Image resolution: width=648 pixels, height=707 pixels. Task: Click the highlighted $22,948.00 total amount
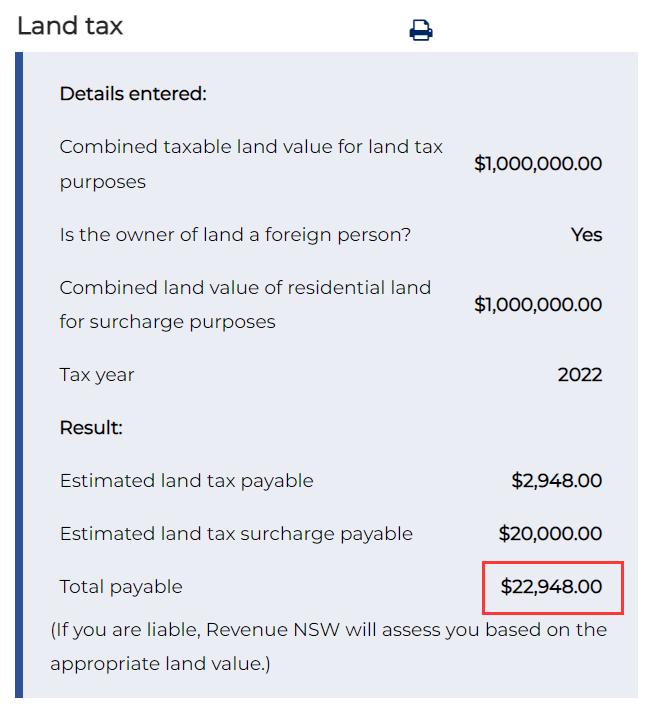tap(552, 587)
